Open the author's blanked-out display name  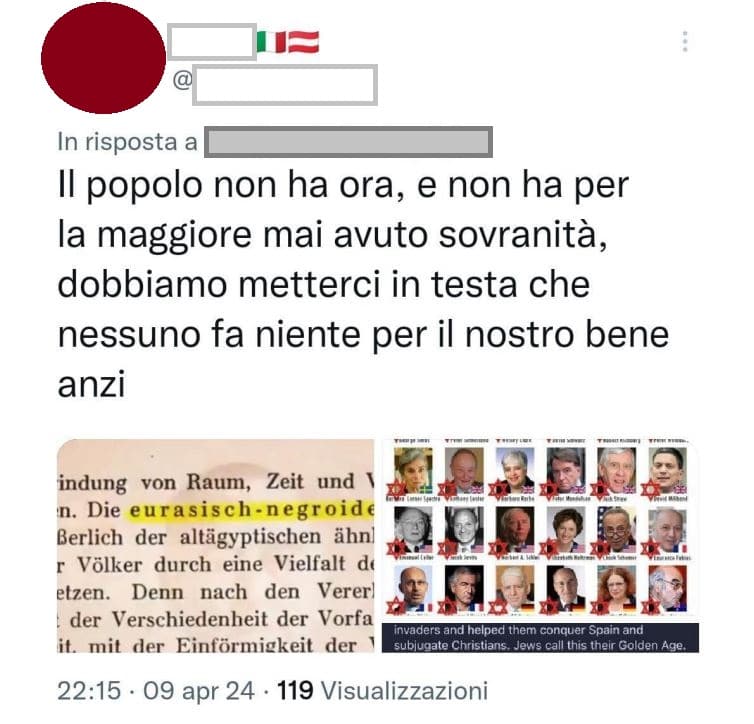click(x=212, y=42)
